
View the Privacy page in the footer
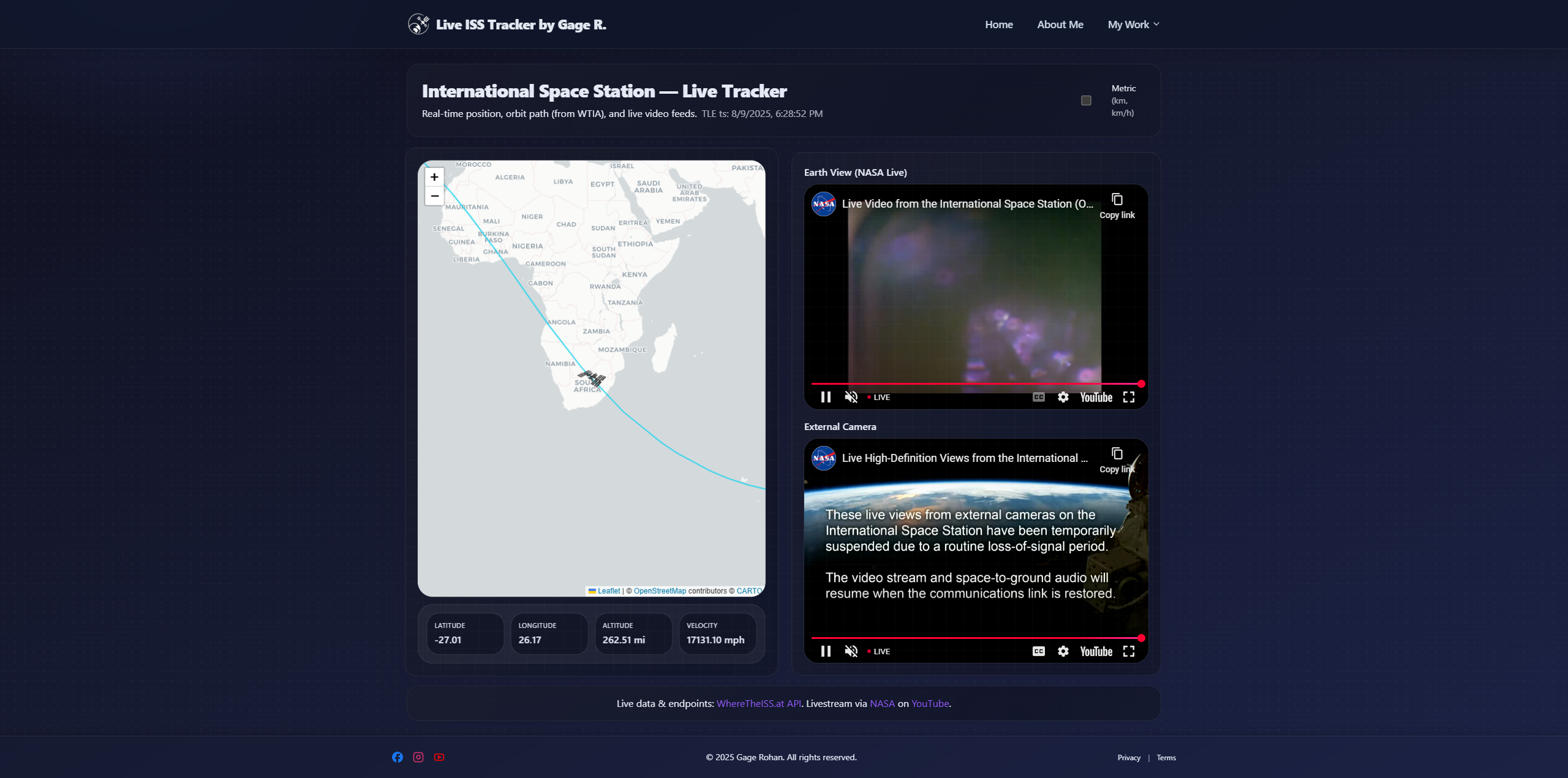pyautogui.click(x=1129, y=757)
